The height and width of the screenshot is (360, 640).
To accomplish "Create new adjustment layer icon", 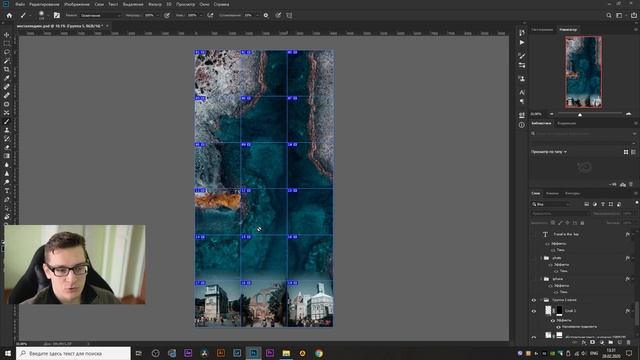I will 602,342.
